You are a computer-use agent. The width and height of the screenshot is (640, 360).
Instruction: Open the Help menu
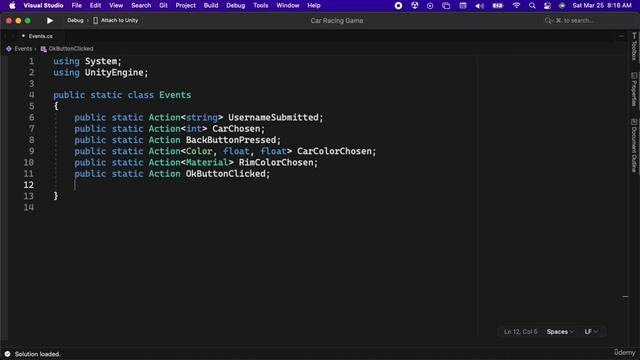click(x=313, y=5)
